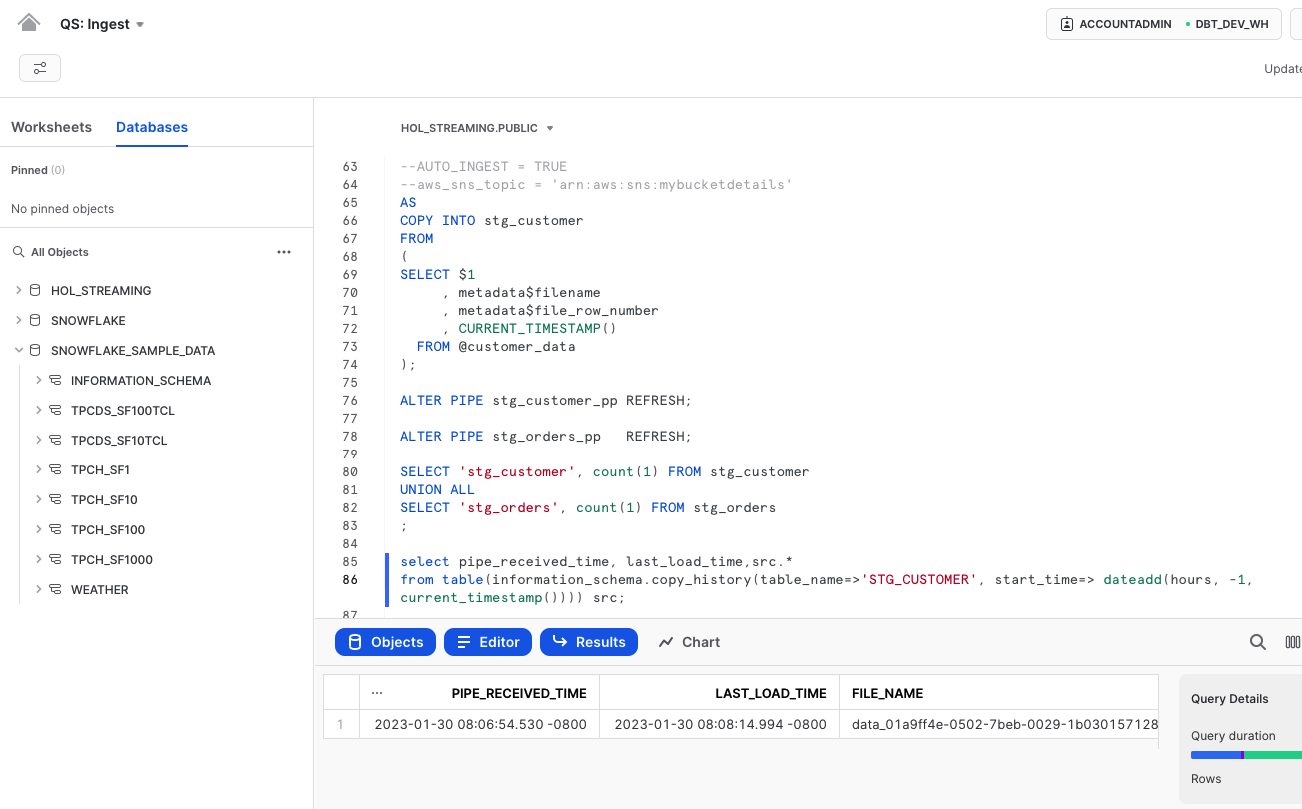Click the columns view icon in results
The width and height of the screenshot is (1302, 809).
[x=1292, y=642]
